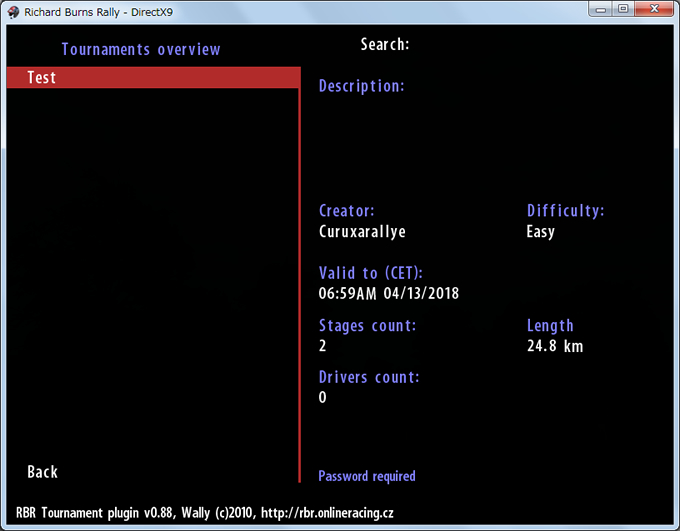Click the Valid to (CET) label
This screenshot has height=531, width=680.
371,273
